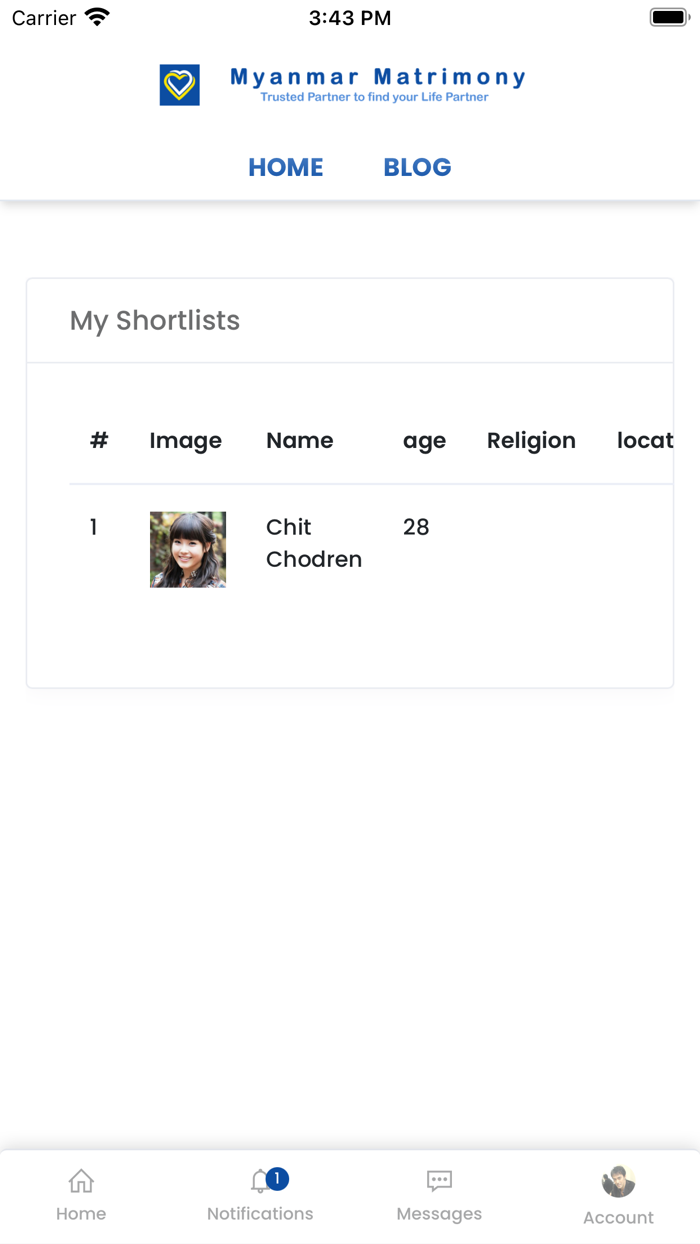Open the Home tab via house icon

(80, 1182)
